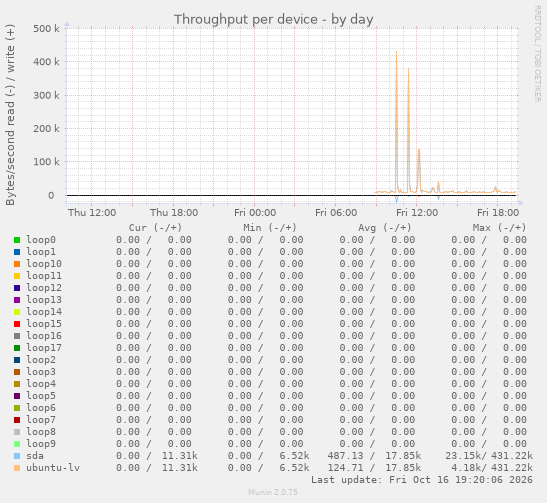The image size is (547, 503).
Task: Click the loop14 lime legend swatch
Action: click(17, 312)
